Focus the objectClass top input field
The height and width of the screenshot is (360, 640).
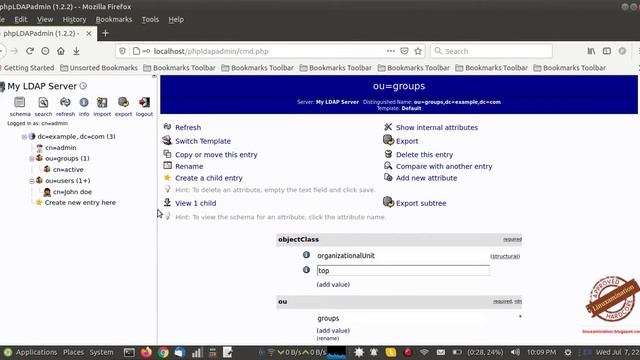click(403, 270)
